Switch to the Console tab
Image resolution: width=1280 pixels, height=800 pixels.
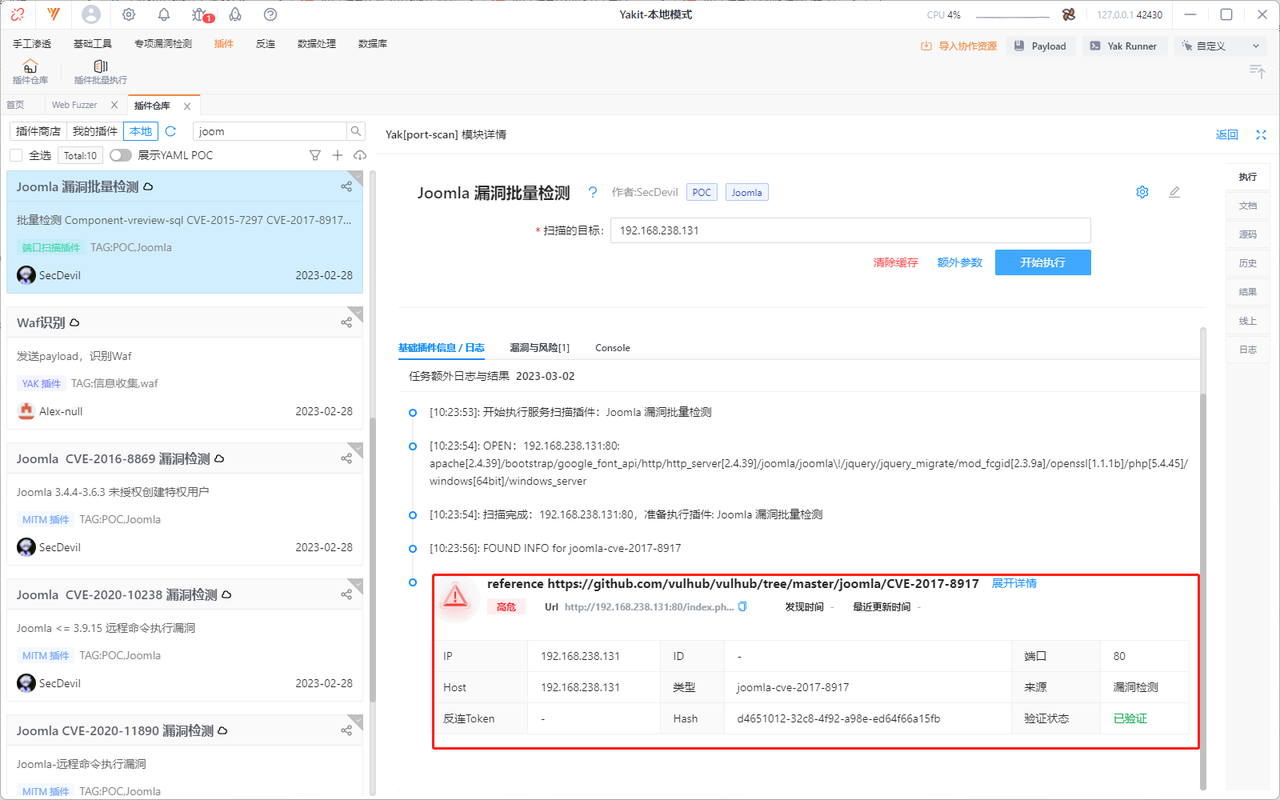pos(612,348)
